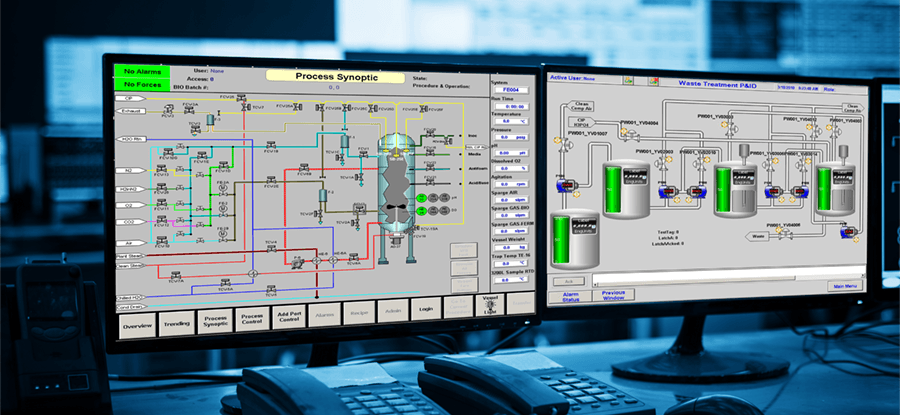Select valve FCV3A near the exhaust

pyautogui.click(x=190, y=110)
